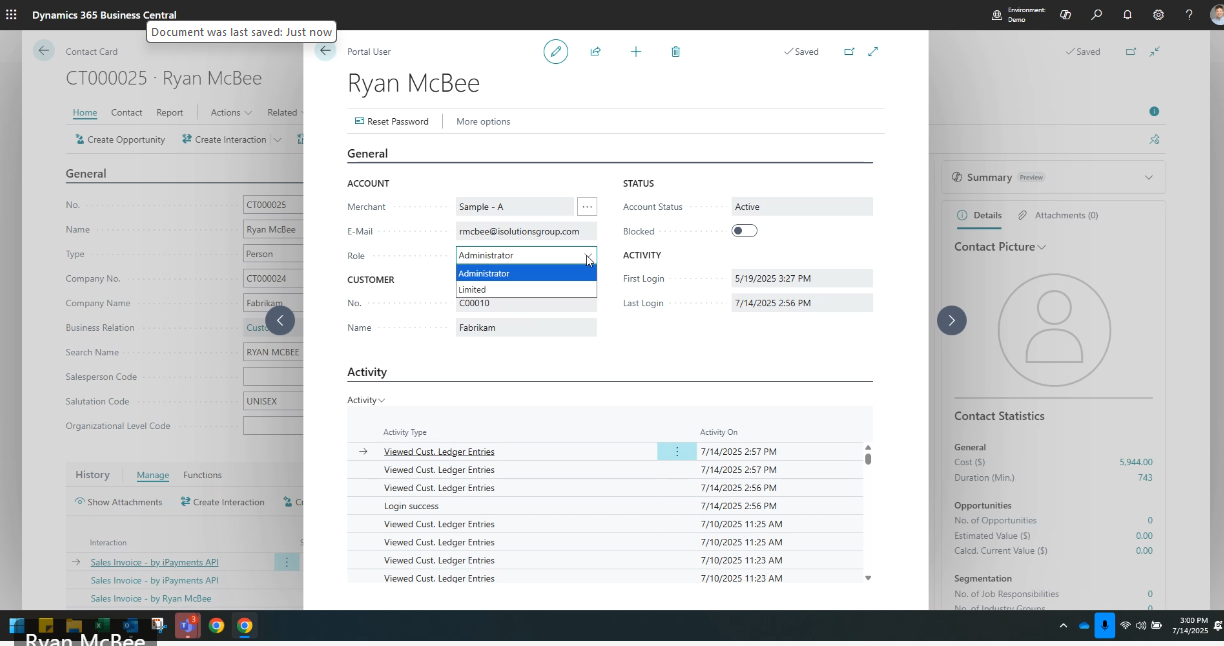Image resolution: width=1224 pixels, height=646 pixels.
Task: Open the settings gear in top bar
Action: (1158, 15)
